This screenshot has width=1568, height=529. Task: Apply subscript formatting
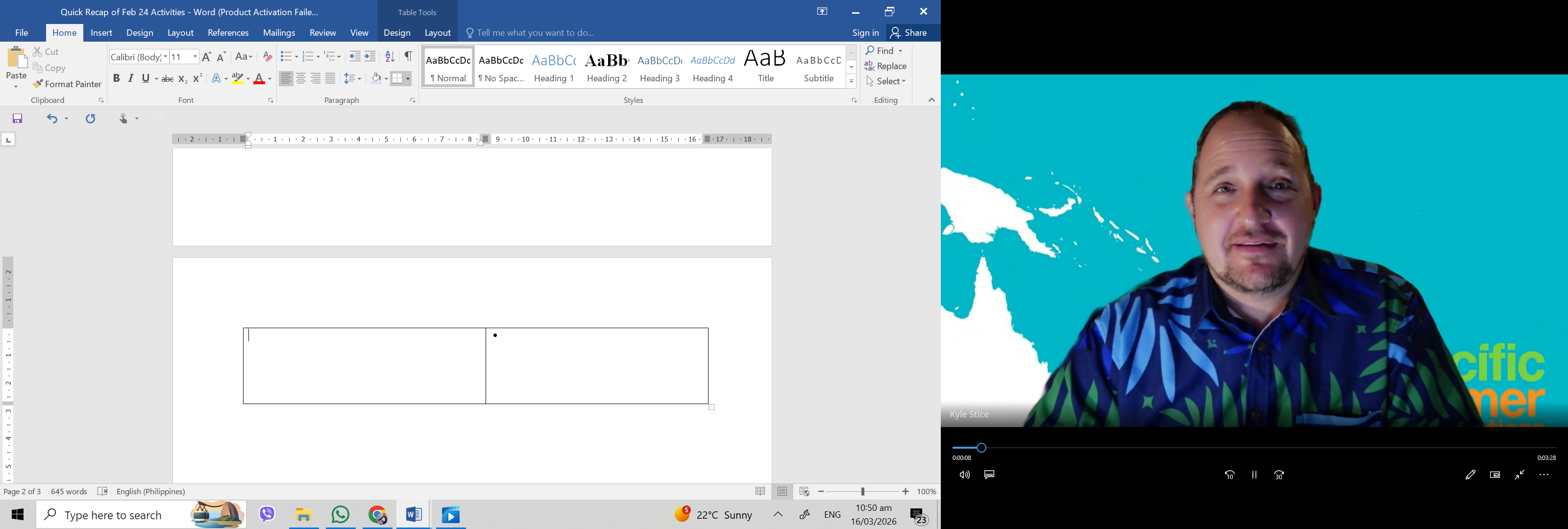click(x=183, y=78)
